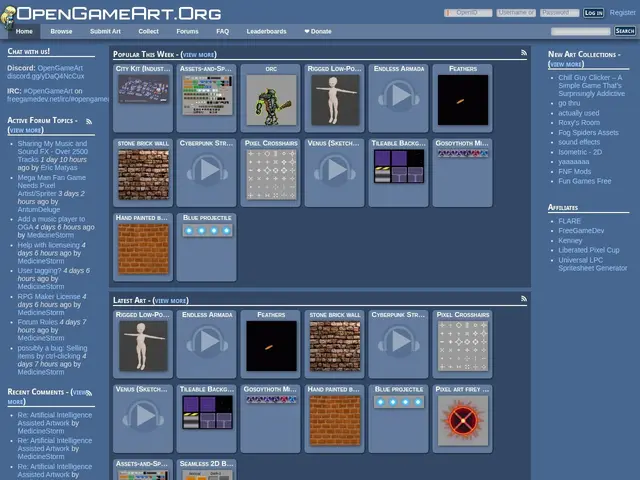The image size is (640, 480).
Task: Play Venus (Sketch...) audio in Latest Art
Action: tap(143, 416)
